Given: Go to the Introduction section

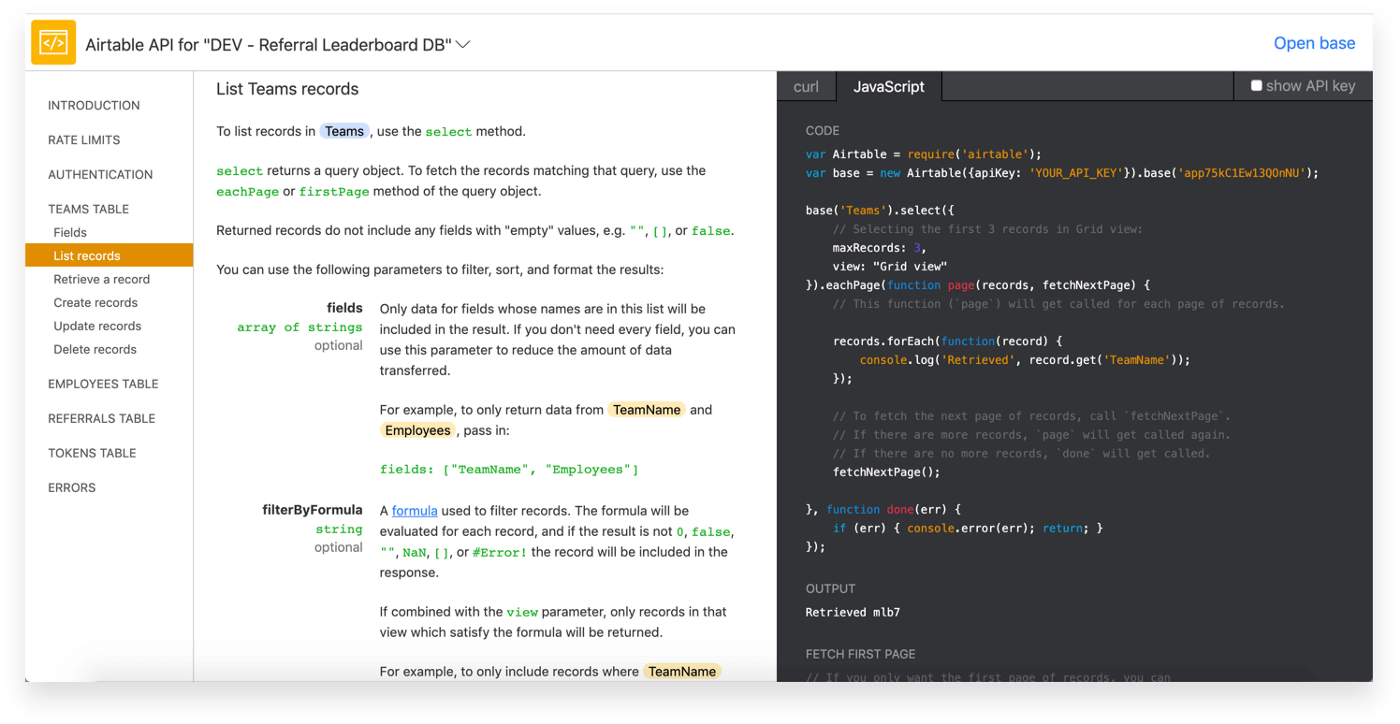Looking at the screenshot, I should [x=94, y=105].
